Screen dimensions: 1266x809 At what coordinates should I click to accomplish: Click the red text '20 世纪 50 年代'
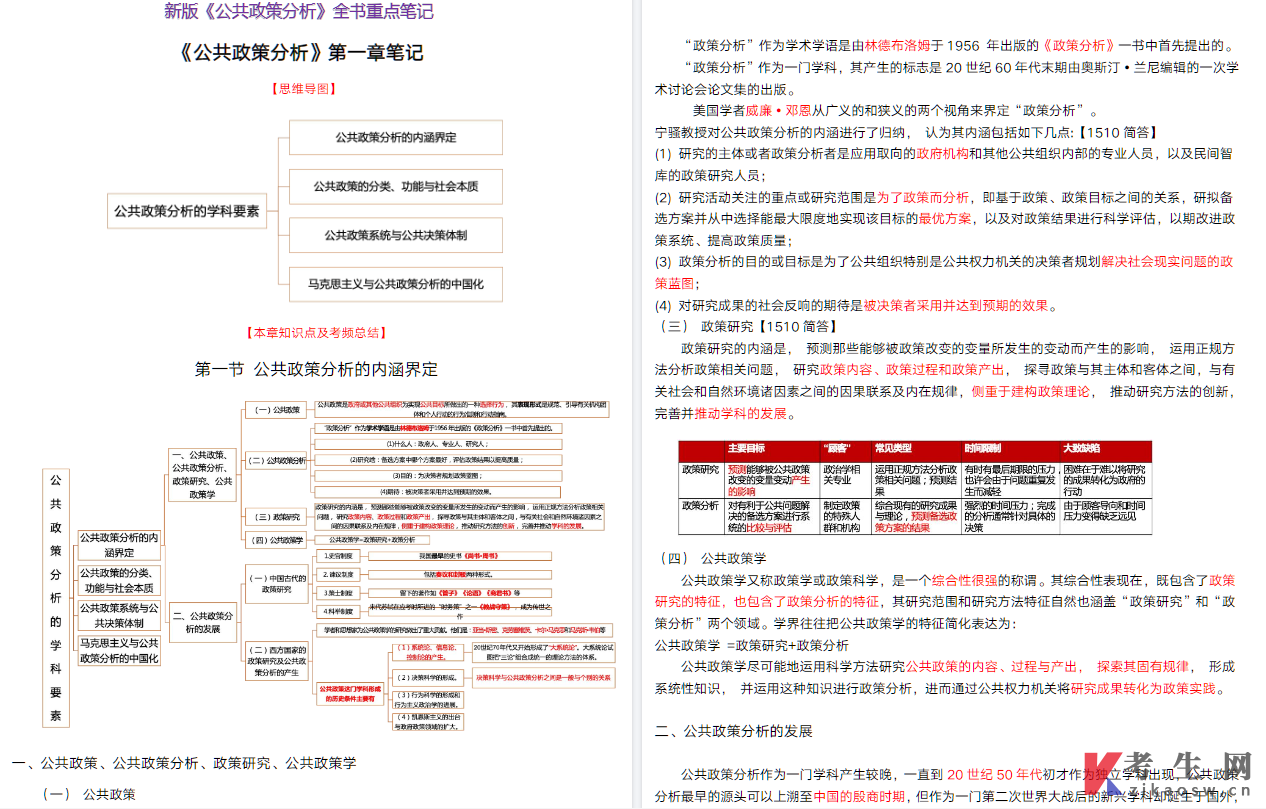[x=994, y=774]
